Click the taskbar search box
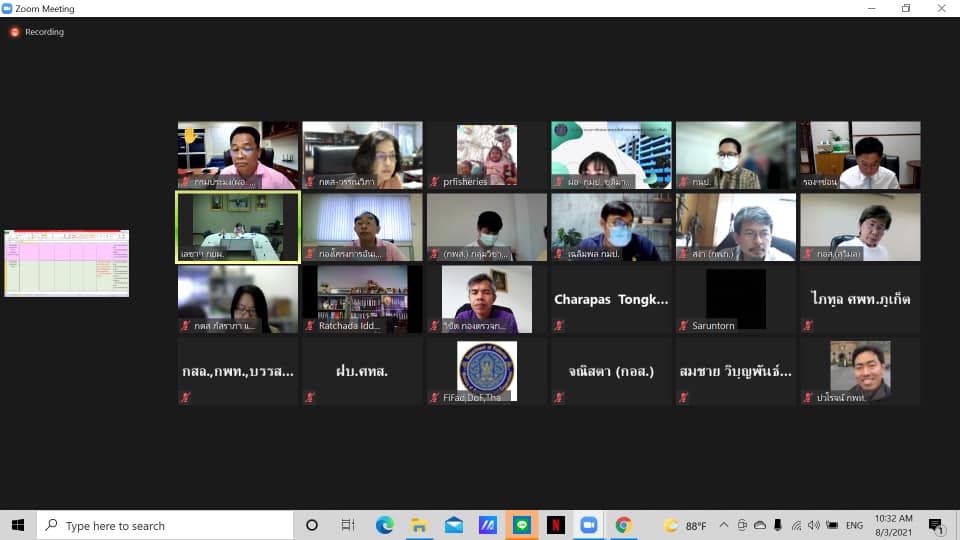 tap(165, 525)
